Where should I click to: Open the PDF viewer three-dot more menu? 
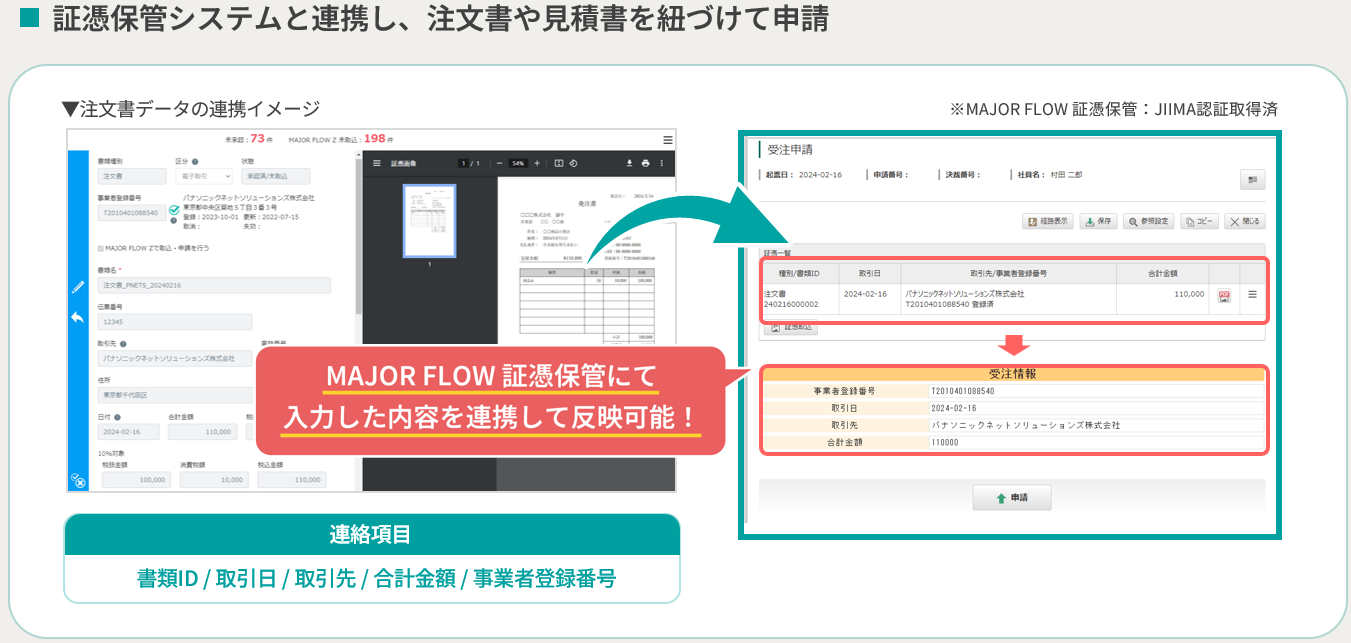(x=661, y=163)
